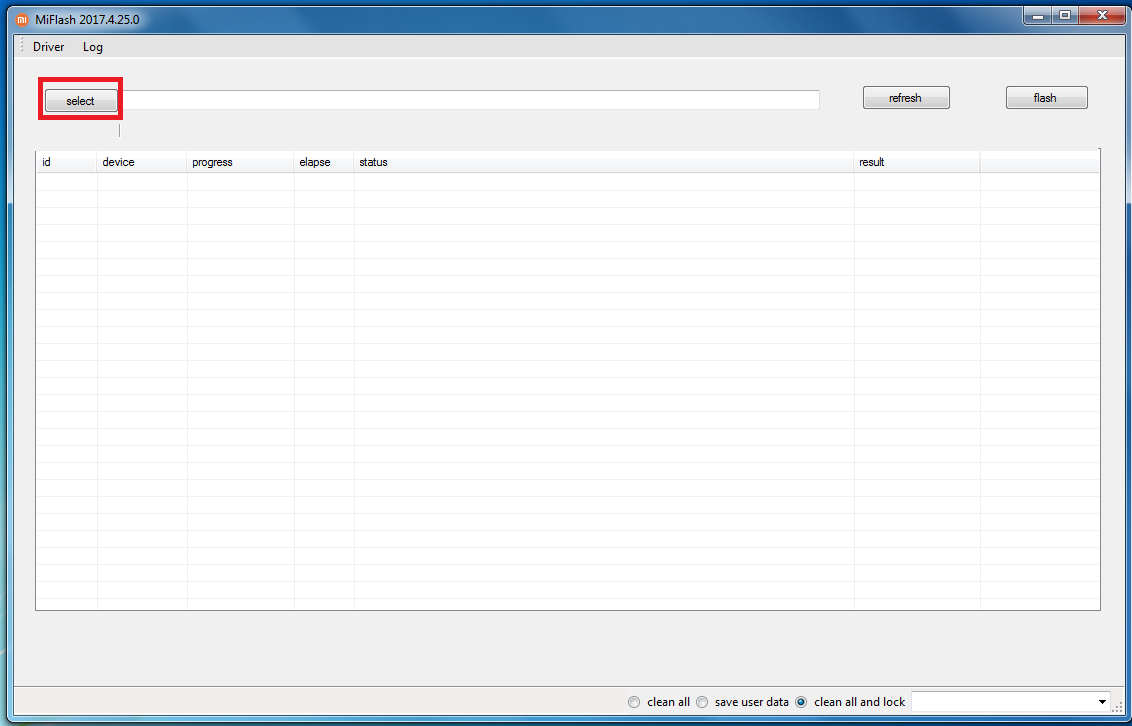Click the elapse column header
Viewport: 1132px width, 726px height.
[323, 162]
